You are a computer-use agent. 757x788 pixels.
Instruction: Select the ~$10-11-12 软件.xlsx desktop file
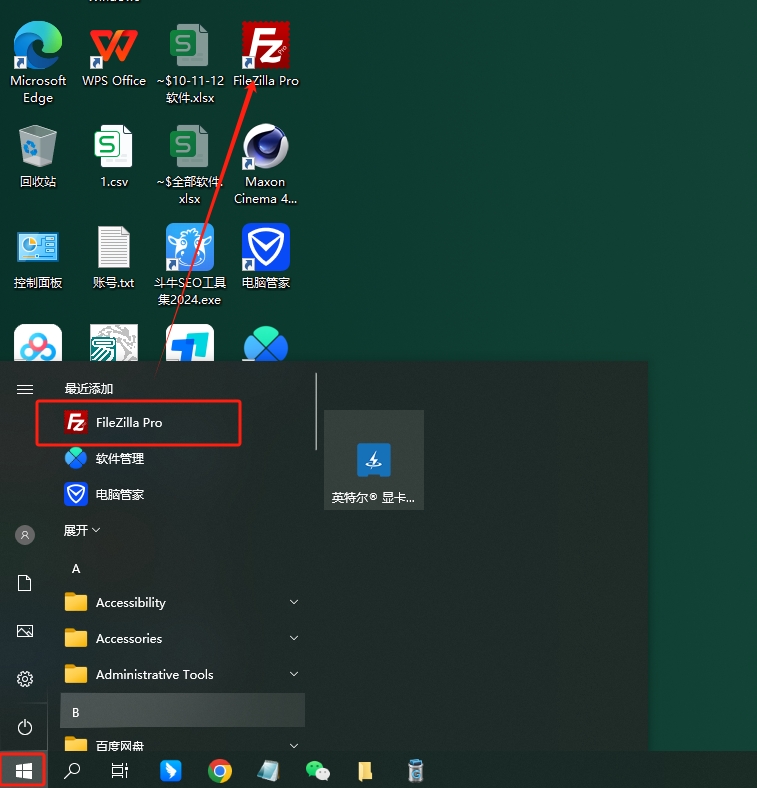pyautogui.click(x=190, y=62)
